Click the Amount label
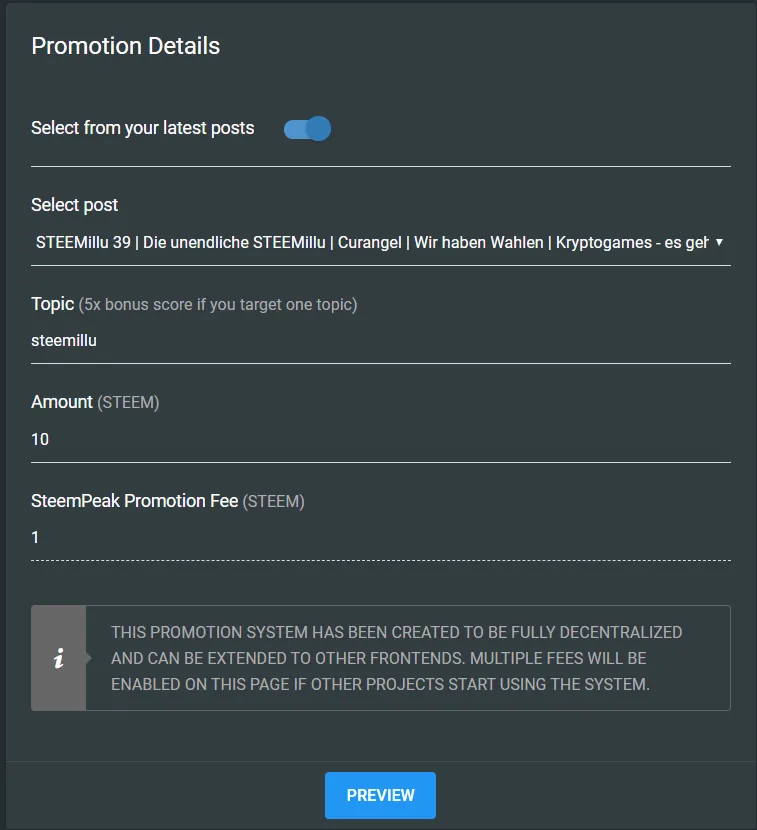The image size is (757, 830). (x=62, y=402)
